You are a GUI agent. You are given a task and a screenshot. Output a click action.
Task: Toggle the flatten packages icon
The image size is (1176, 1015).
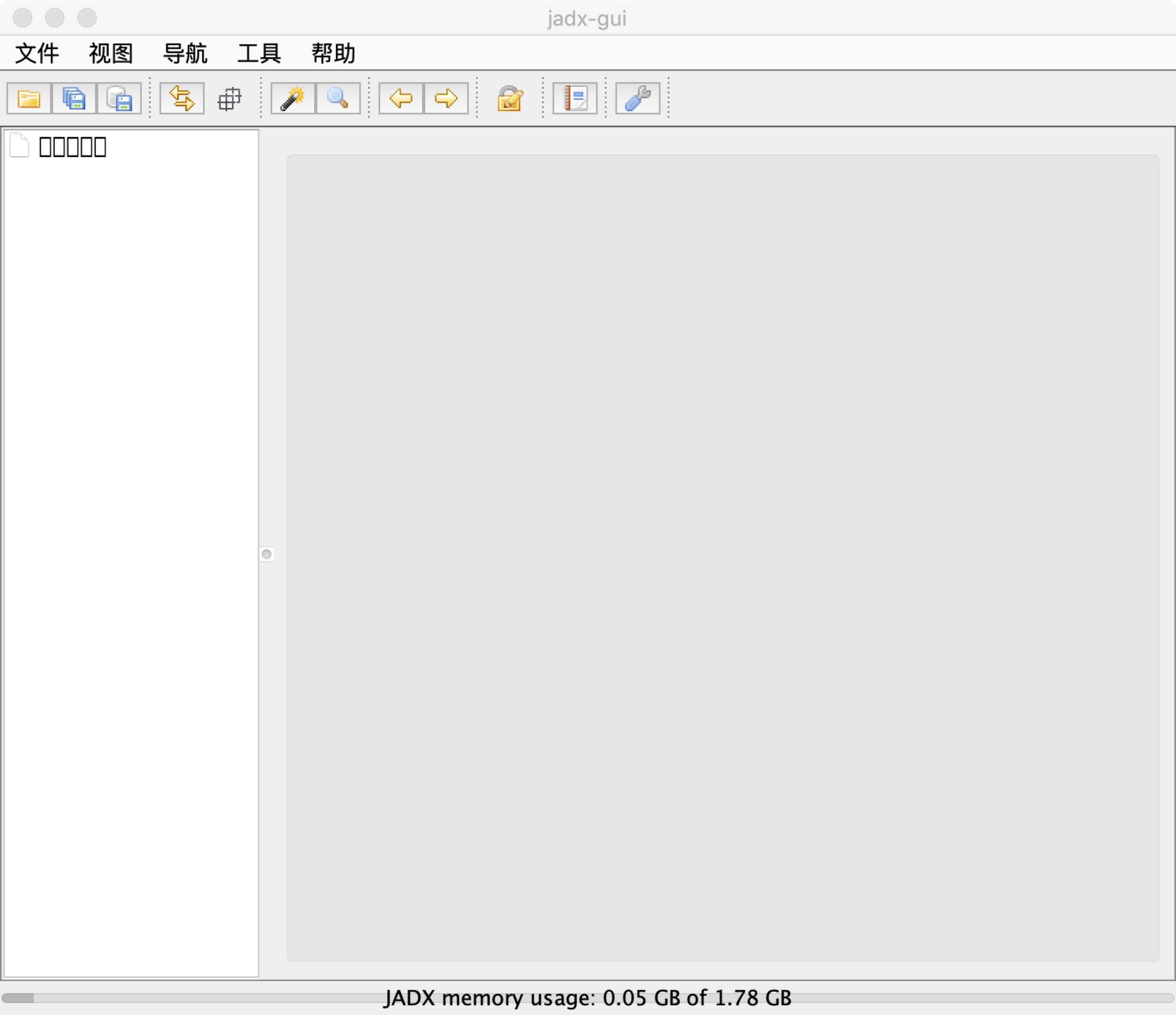(x=229, y=99)
